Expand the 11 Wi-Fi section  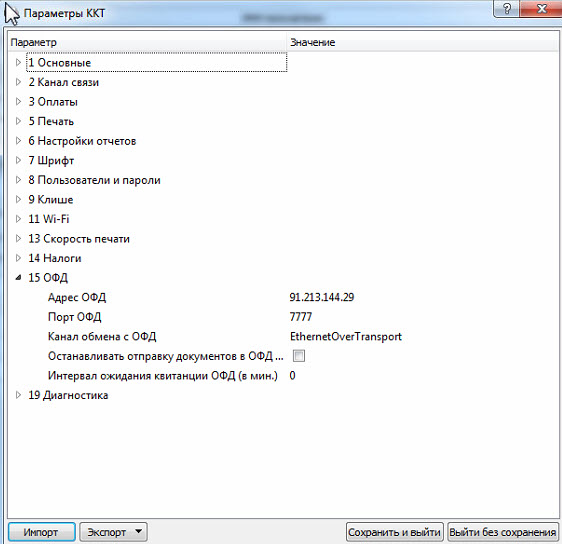(x=18, y=219)
